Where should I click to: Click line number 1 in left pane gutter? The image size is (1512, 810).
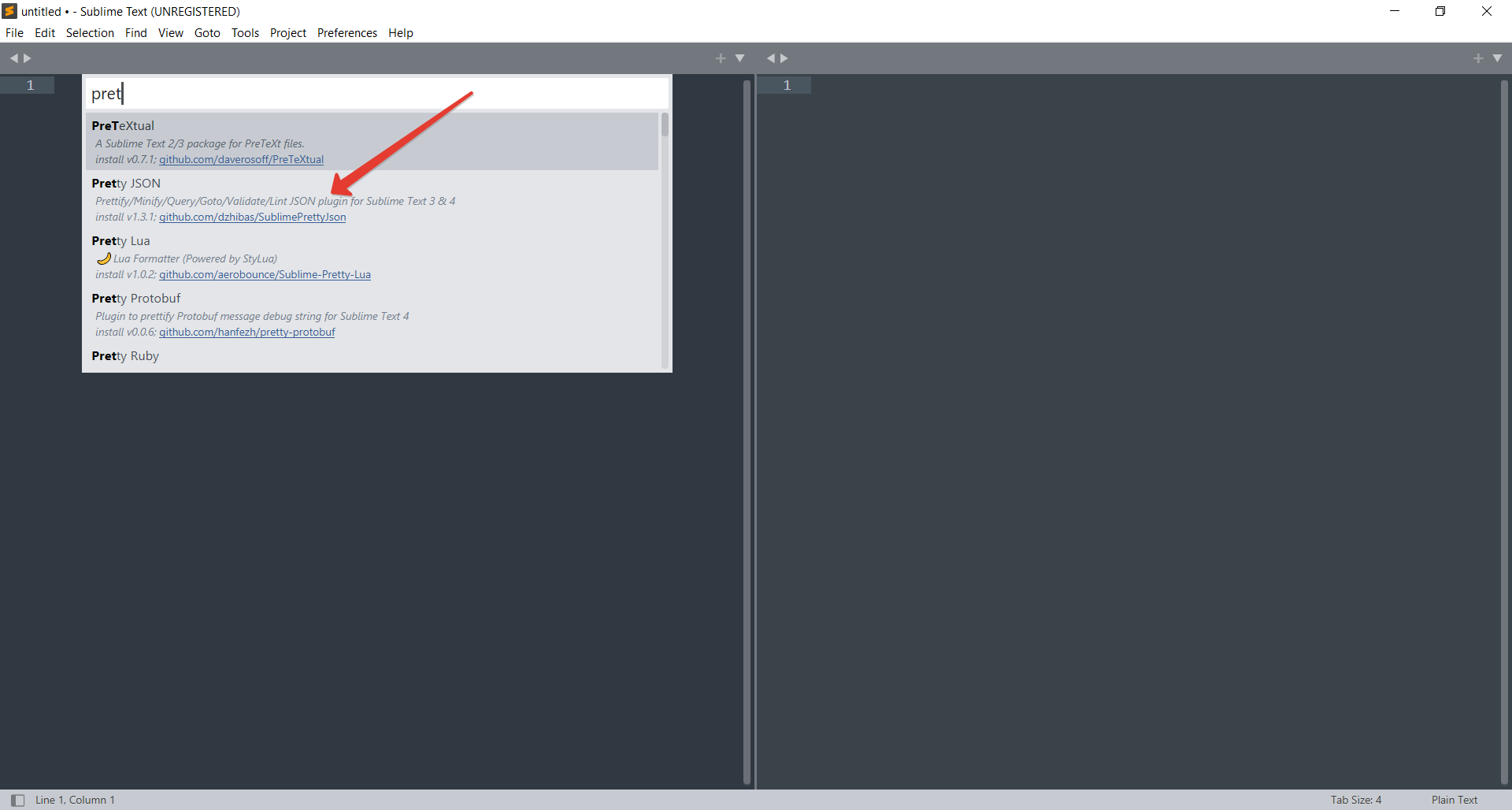tap(31, 85)
